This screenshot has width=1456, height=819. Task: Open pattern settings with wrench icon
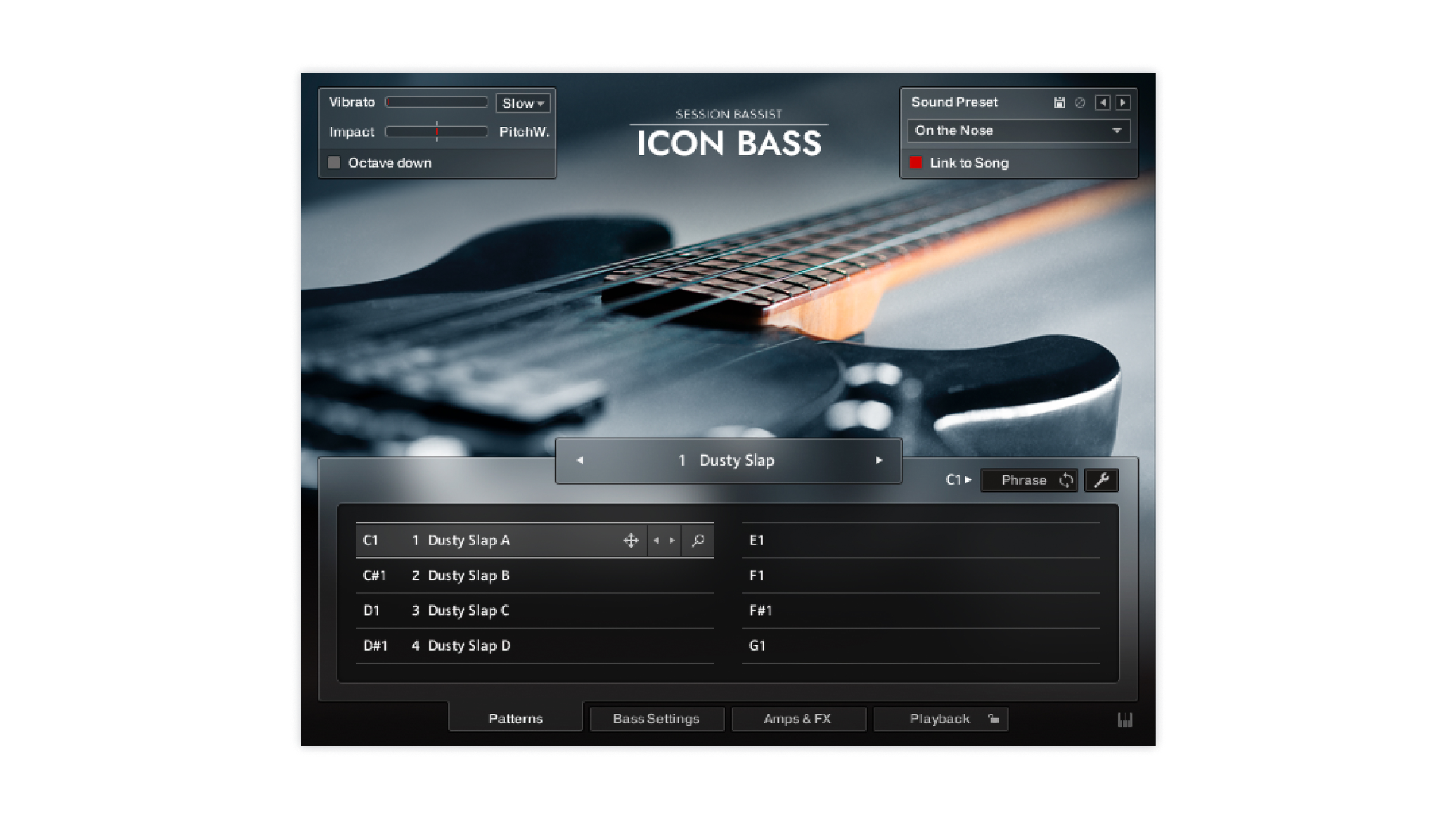click(1101, 480)
